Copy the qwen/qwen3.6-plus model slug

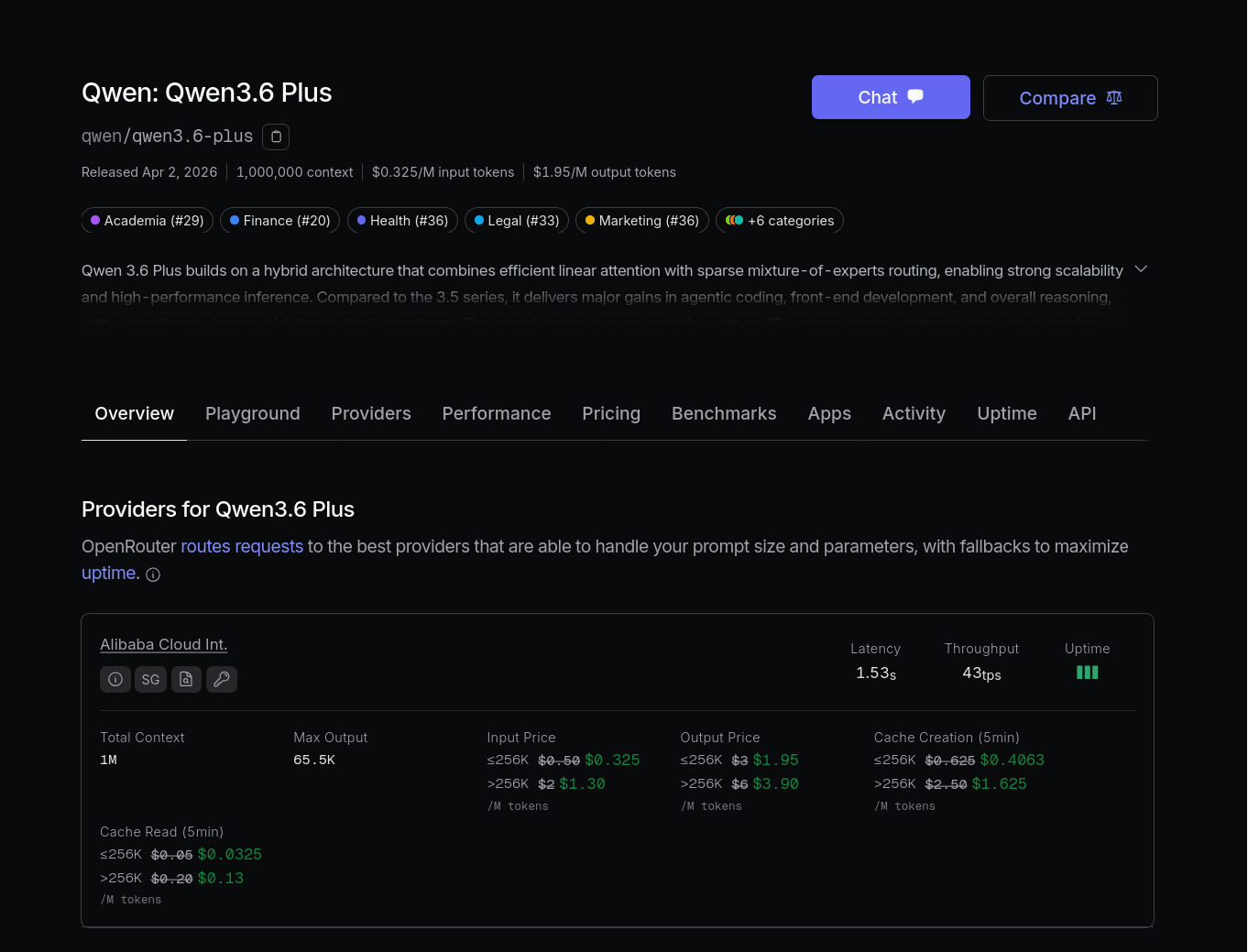pos(276,137)
